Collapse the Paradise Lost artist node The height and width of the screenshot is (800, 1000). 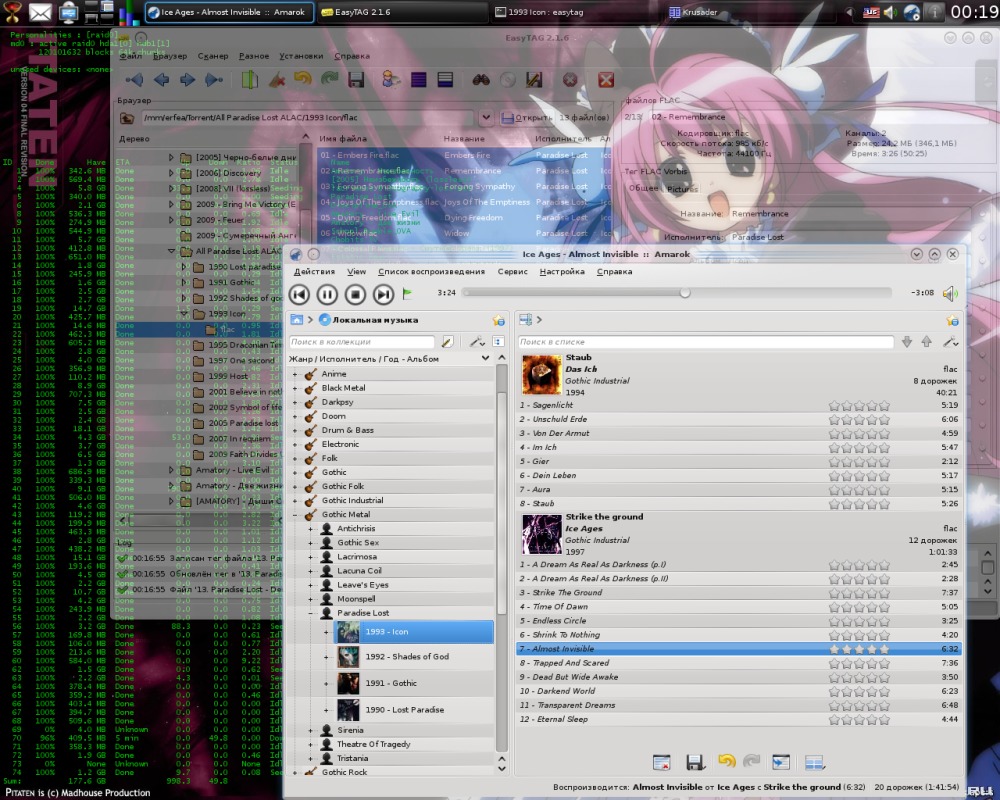point(311,613)
